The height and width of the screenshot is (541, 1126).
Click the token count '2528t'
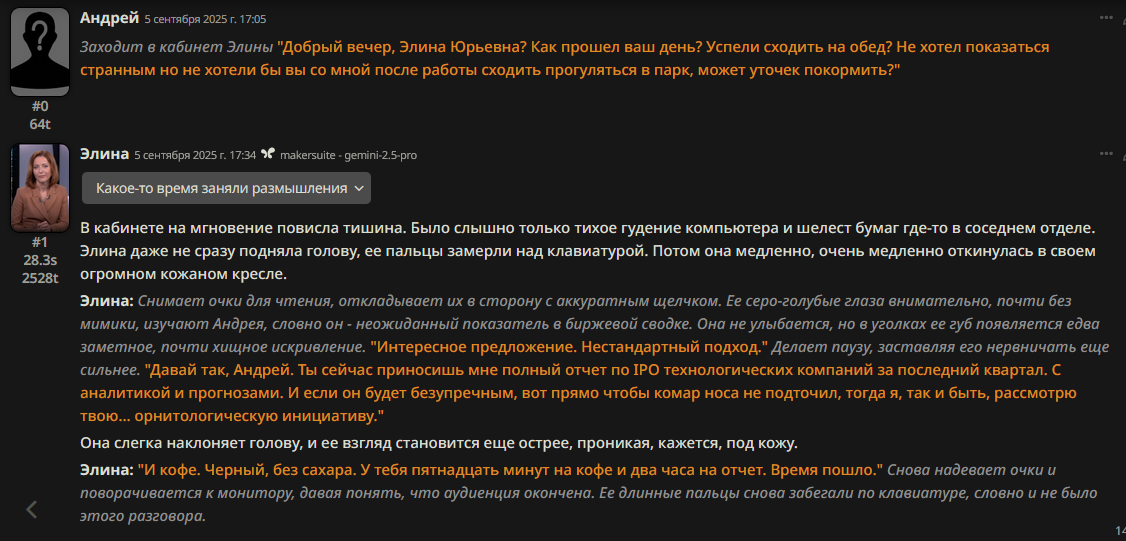40,278
